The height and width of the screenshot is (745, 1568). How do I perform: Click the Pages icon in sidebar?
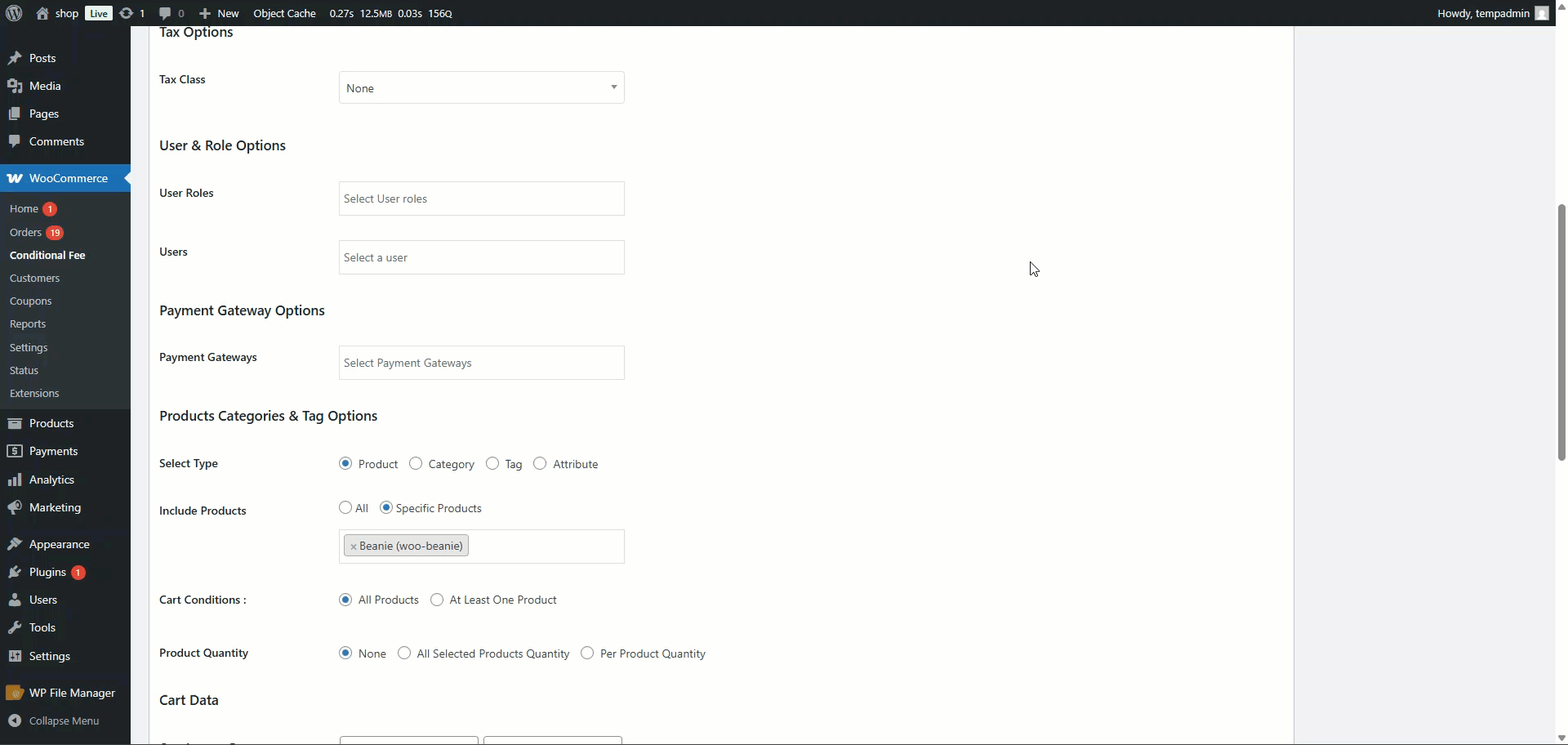coord(15,114)
